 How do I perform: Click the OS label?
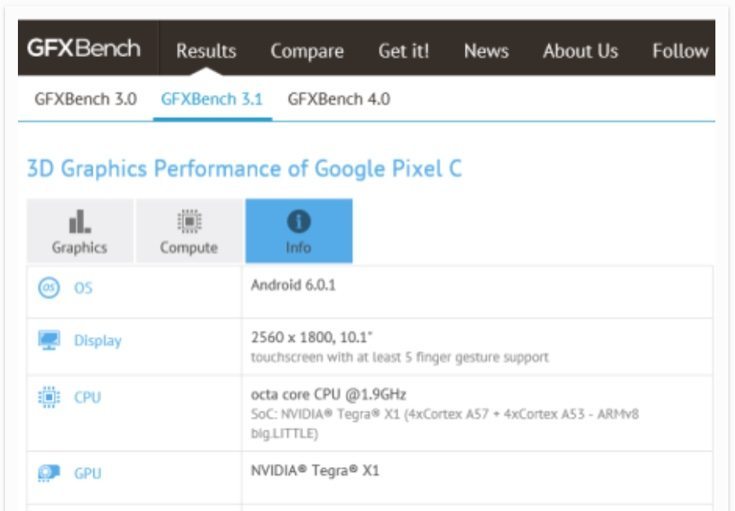[83, 288]
